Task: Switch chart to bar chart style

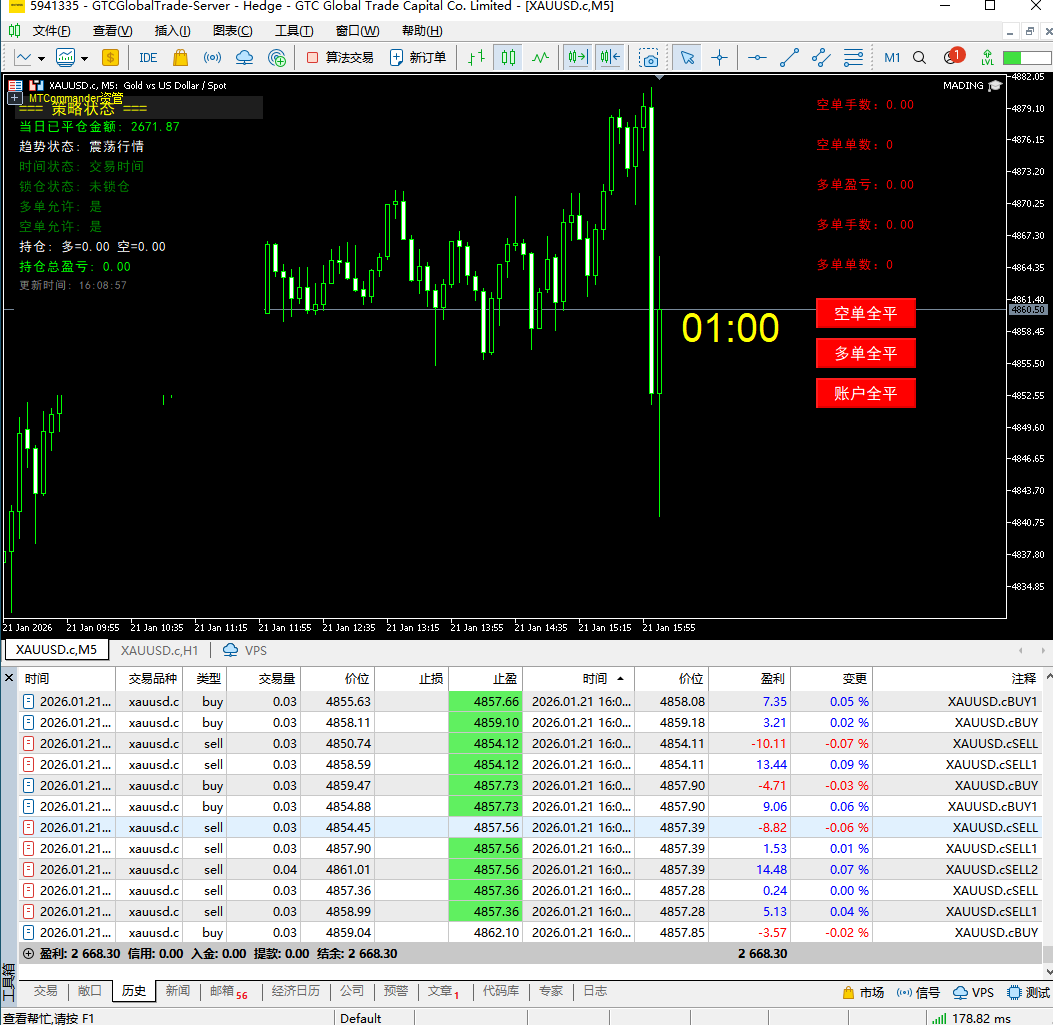Action: click(477, 58)
